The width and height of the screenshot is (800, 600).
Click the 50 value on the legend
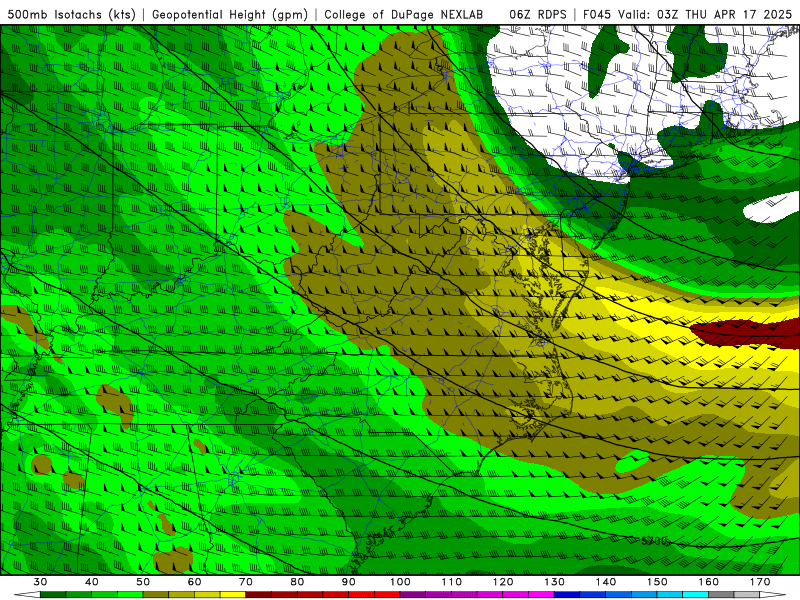(x=143, y=582)
